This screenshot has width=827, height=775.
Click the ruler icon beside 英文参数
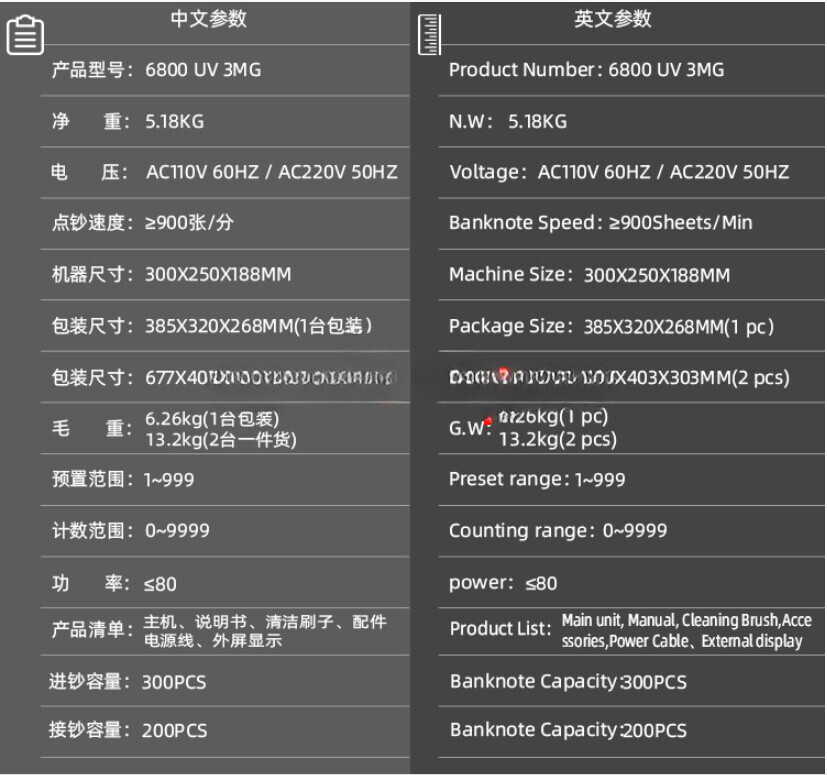click(429, 34)
